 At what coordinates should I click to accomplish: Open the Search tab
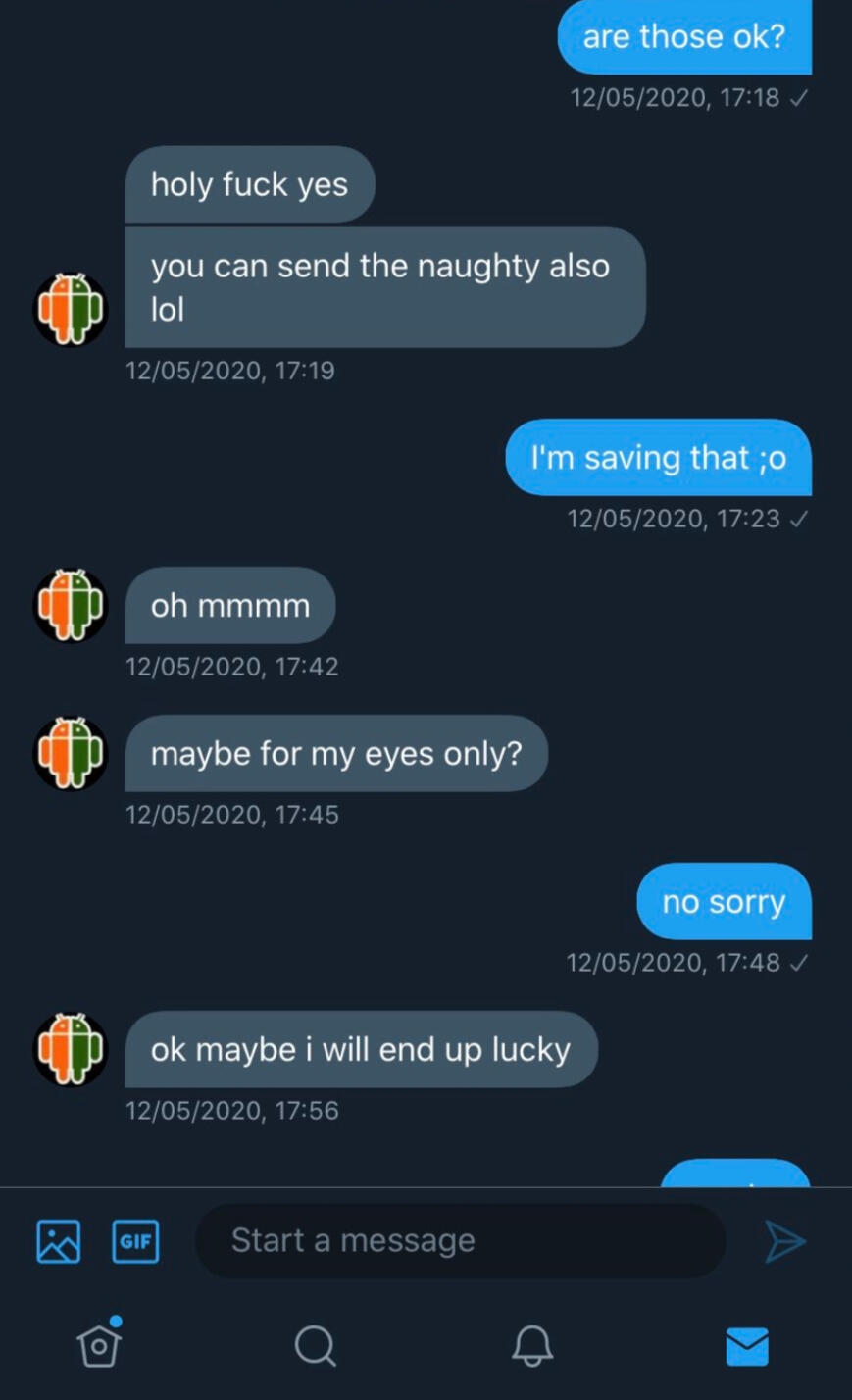tap(315, 1346)
